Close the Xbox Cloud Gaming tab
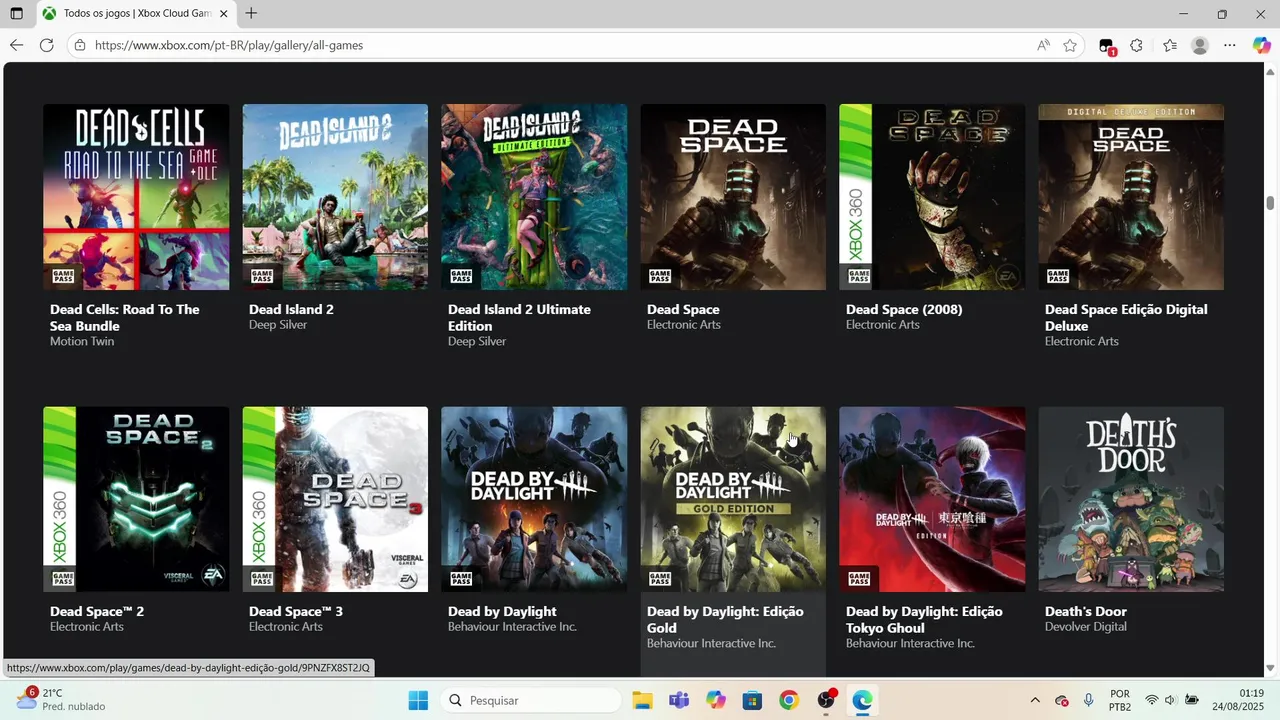The image size is (1280, 720). pos(223,14)
